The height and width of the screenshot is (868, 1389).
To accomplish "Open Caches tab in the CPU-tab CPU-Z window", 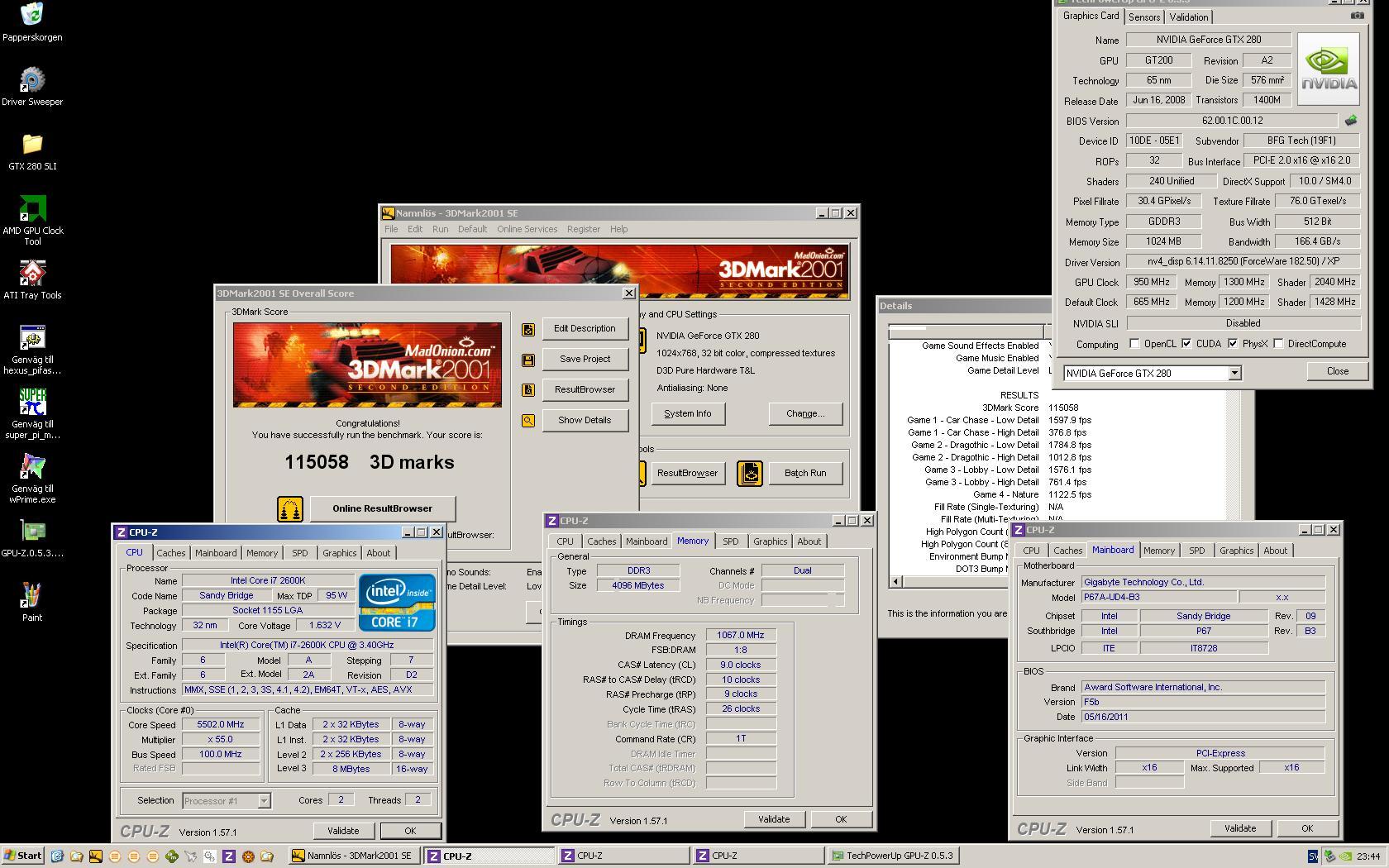I will tap(171, 553).
